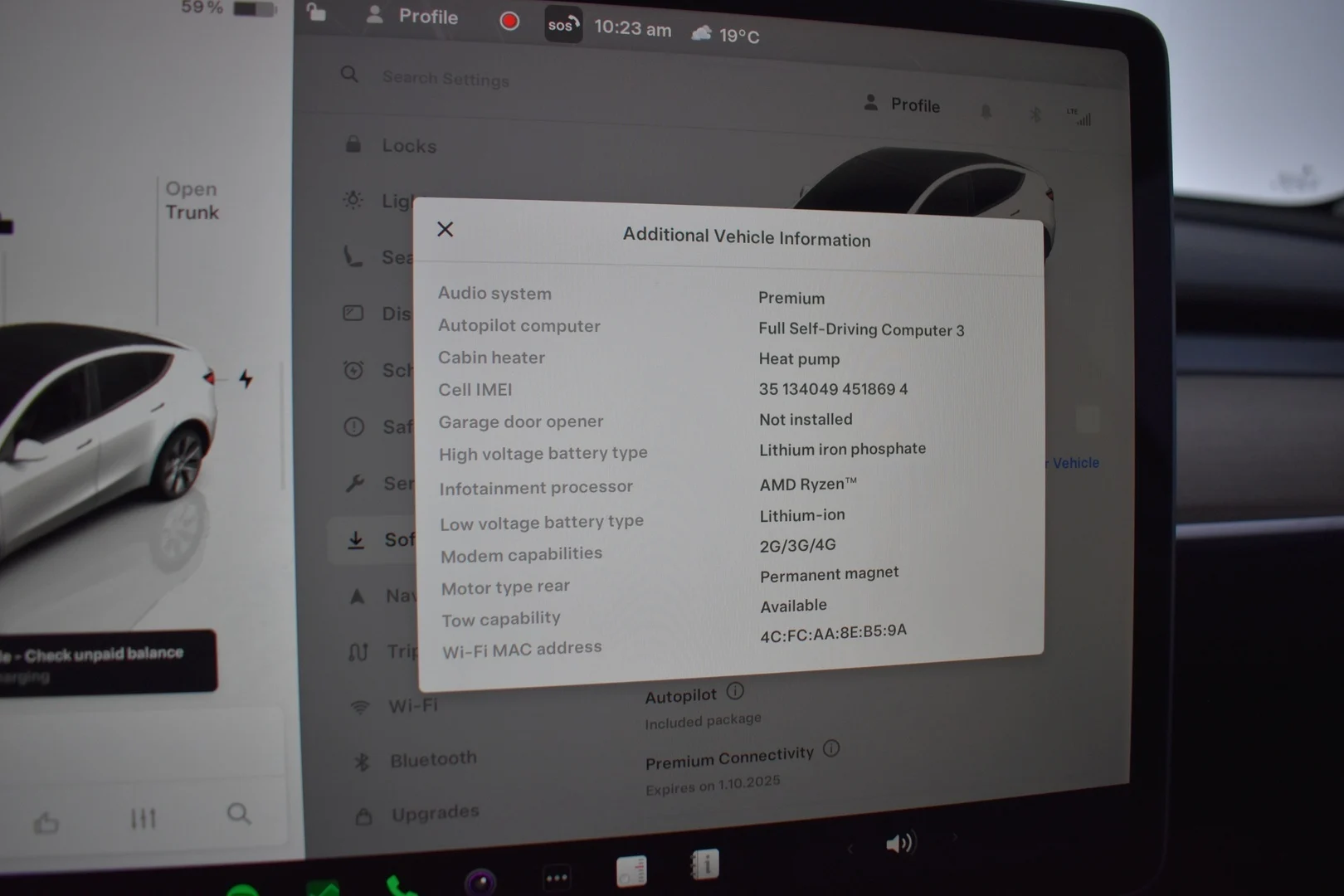
Task: Open Profile in the settings header
Action: coord(902,105)
